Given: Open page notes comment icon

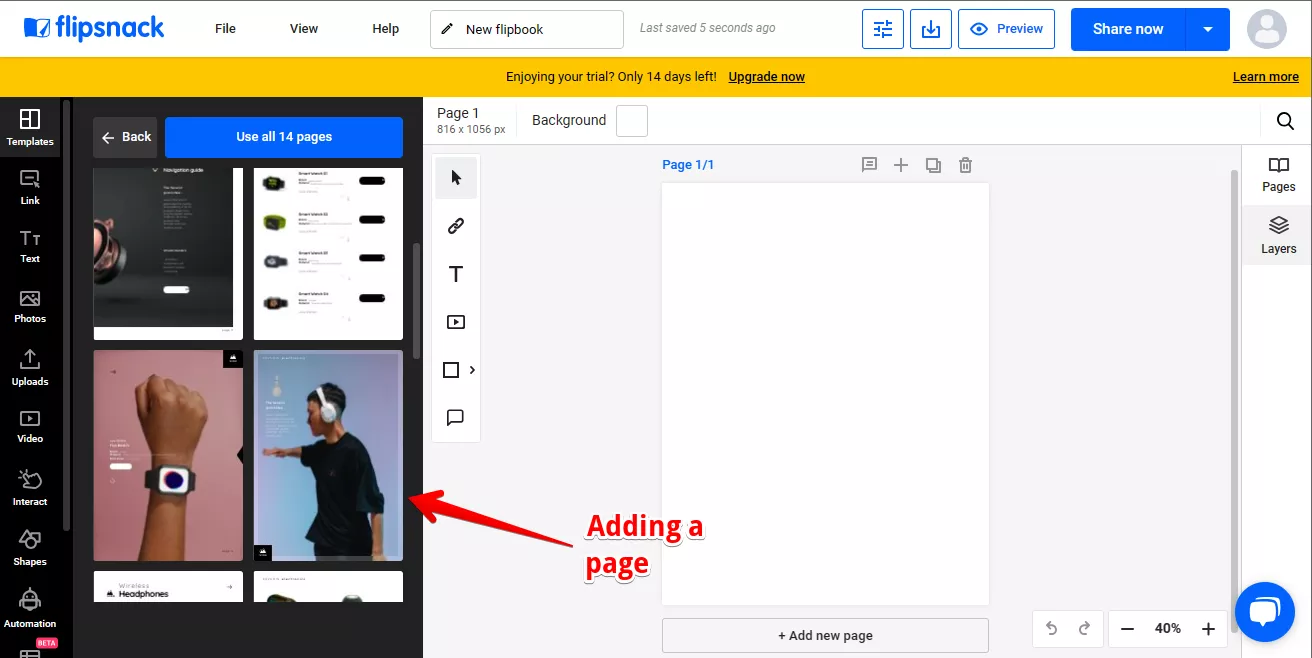Looking at the screenshot, I should click(869, 165).
